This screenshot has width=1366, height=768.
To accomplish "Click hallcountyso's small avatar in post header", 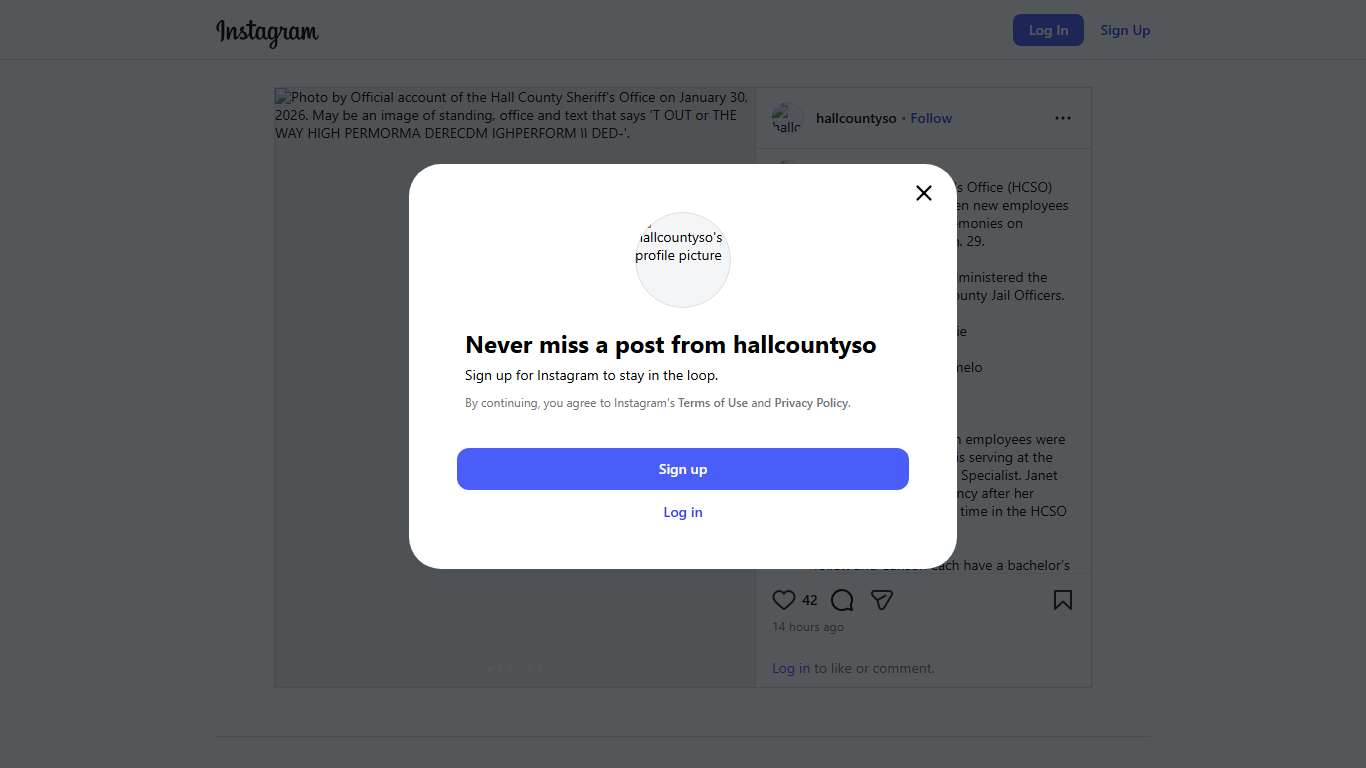I will click(x=787, y=118).
